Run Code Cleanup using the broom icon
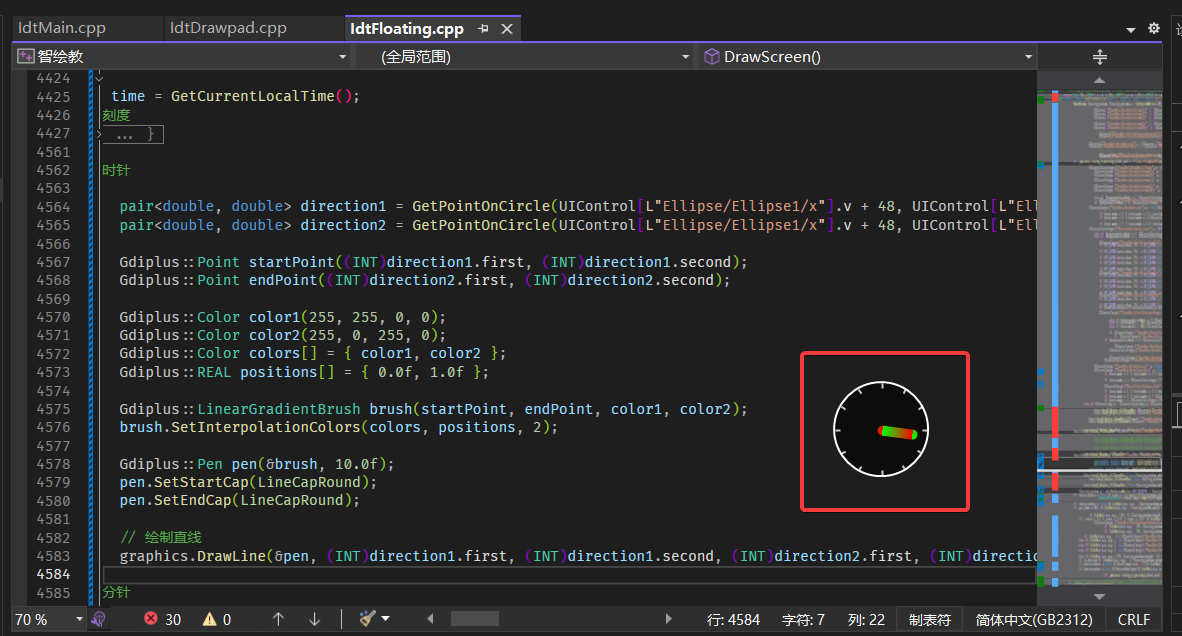This screenshot has width=1182, height=636. pyautogui.click(x=368, y=618)
